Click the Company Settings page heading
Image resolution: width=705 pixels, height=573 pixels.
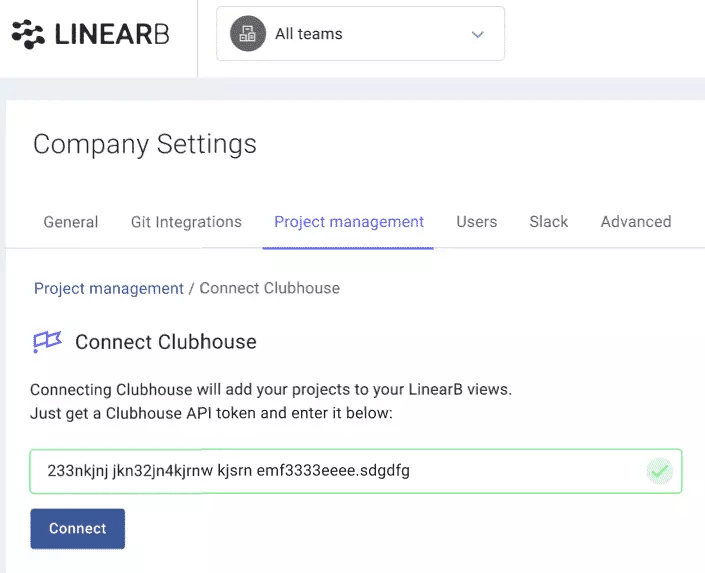pyautogui.click(x=145, y=144)
